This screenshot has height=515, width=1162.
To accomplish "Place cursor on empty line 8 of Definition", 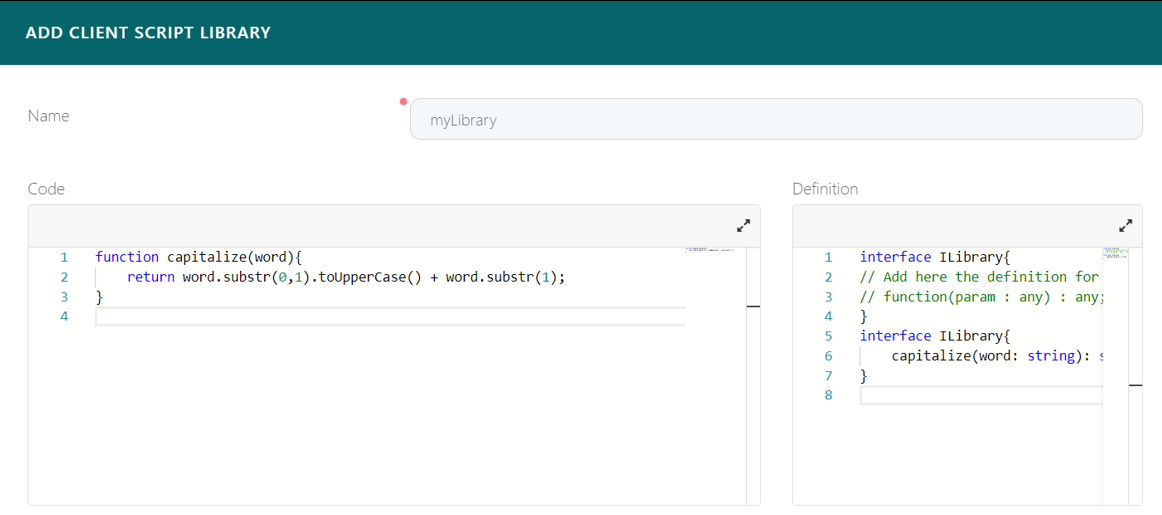I will 980,395.
